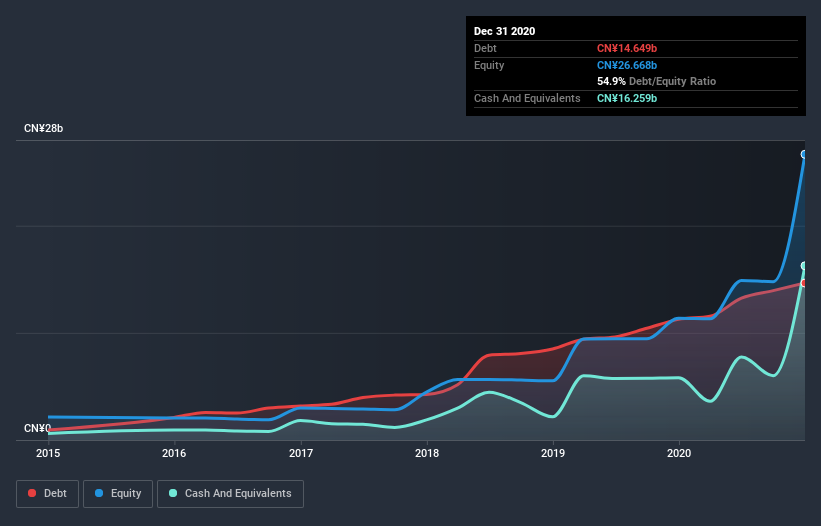Screen dimensions: 821x526
Task: Click the Debt value CN¥14.649b
Action: point(627,48)
